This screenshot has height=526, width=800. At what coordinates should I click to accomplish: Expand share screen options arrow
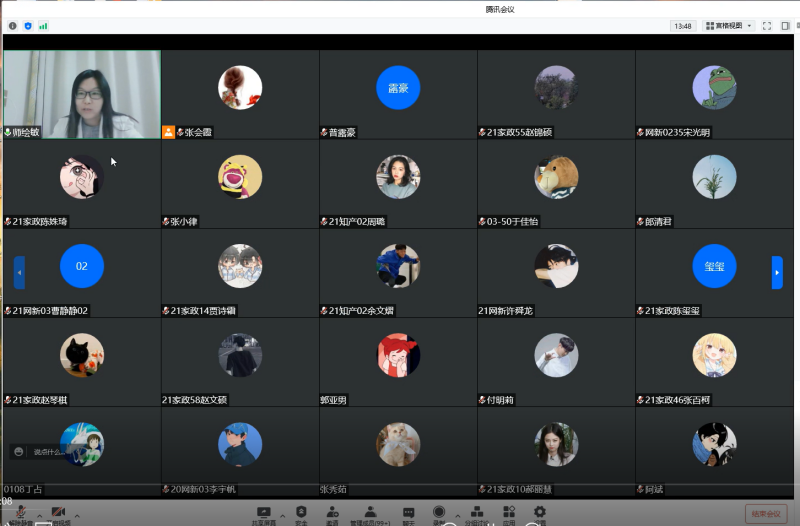281,514
